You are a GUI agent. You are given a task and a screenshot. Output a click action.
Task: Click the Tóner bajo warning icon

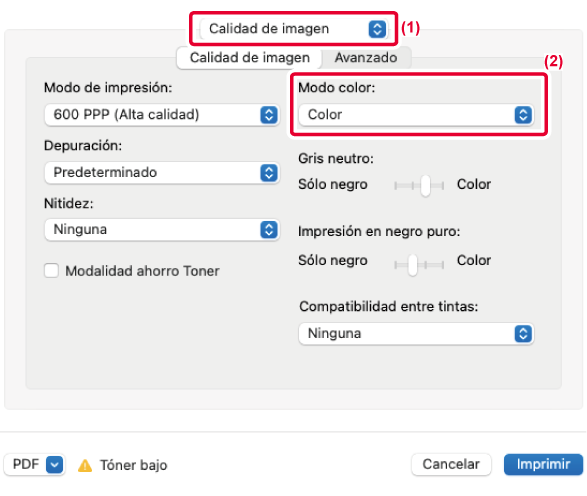point(85,465)
